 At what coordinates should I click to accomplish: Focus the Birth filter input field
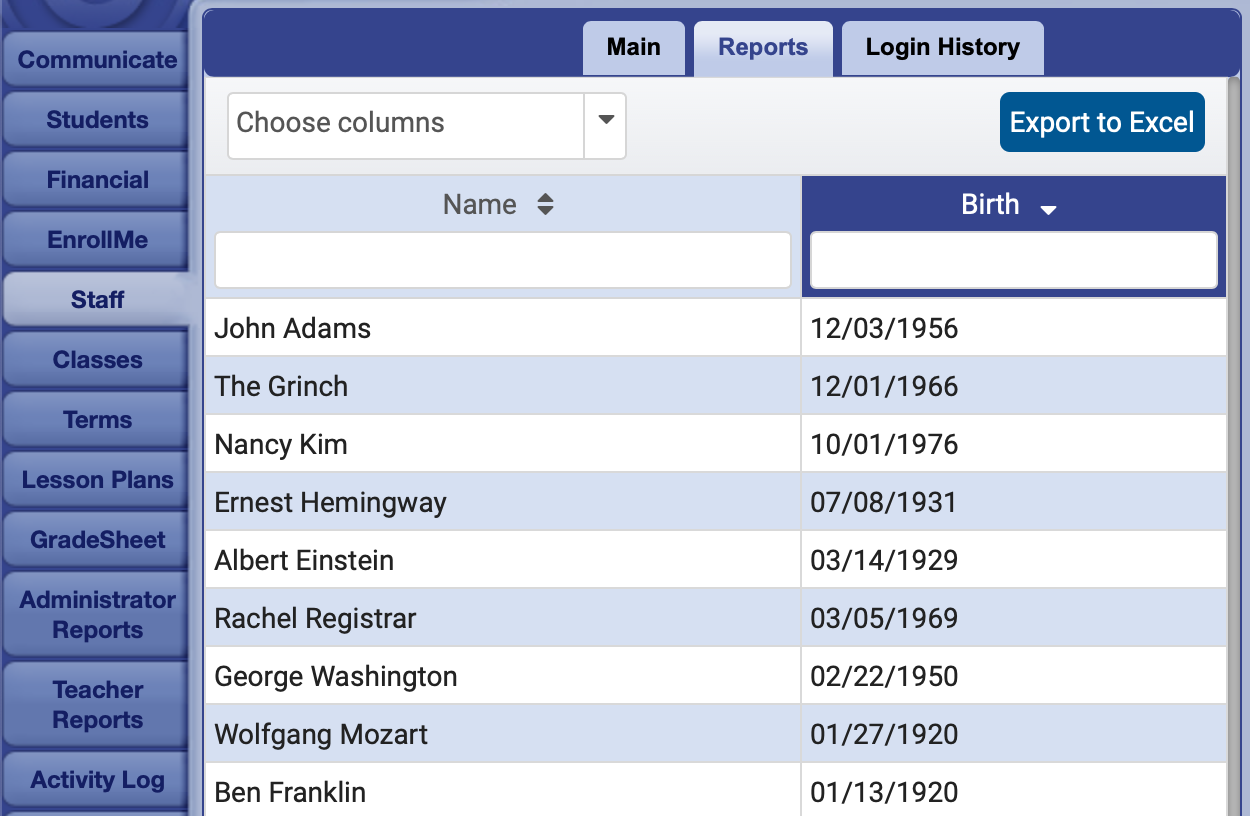pos(1013,261)
